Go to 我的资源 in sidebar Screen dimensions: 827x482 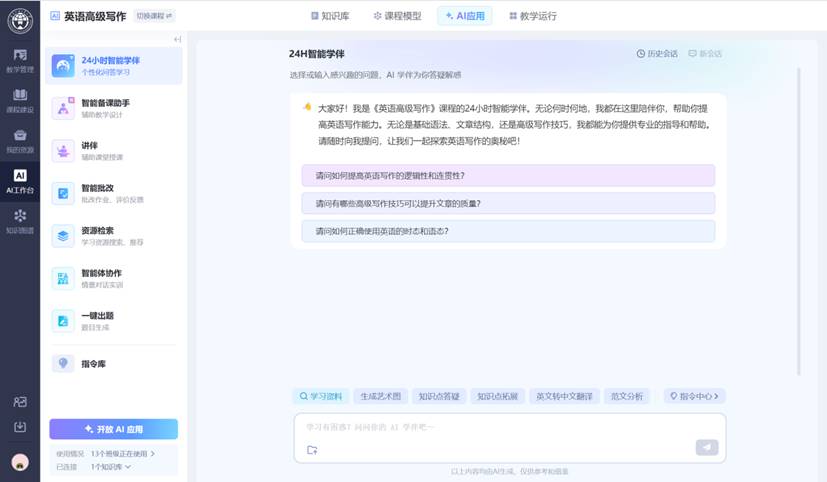[x=19, y=140]
